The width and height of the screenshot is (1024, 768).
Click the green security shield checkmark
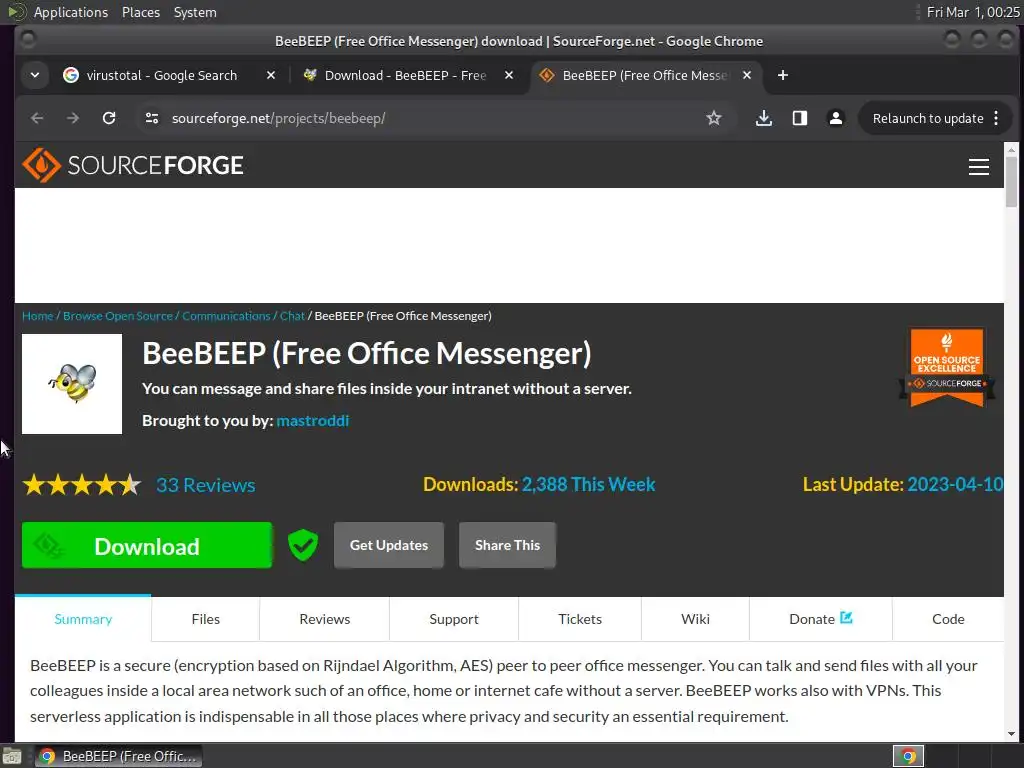coord(303,545)
